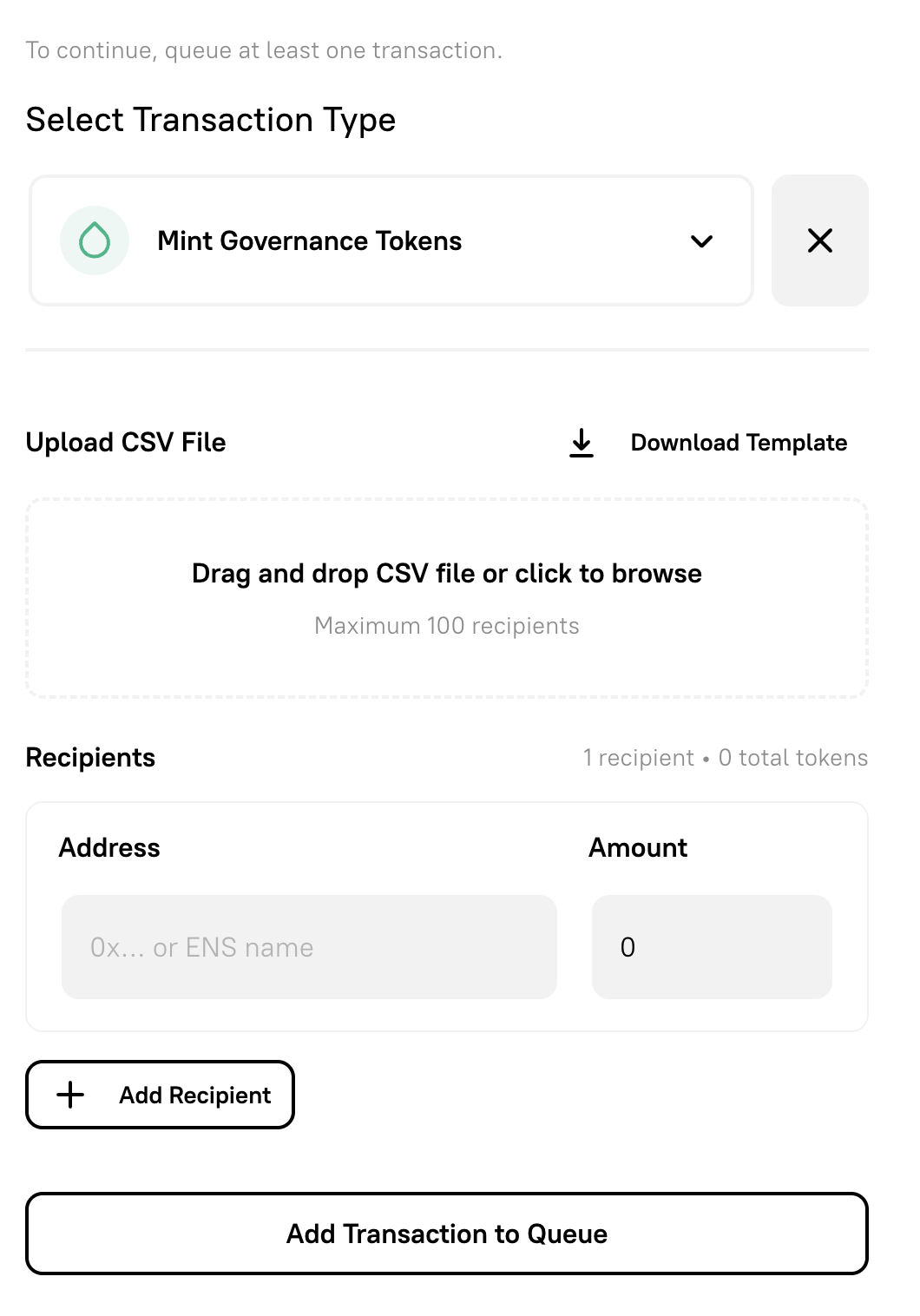Click the plus icon on Add Recipient
Screen dimensions: 920x1316
pyautogui.click(x=69, y=1095)
